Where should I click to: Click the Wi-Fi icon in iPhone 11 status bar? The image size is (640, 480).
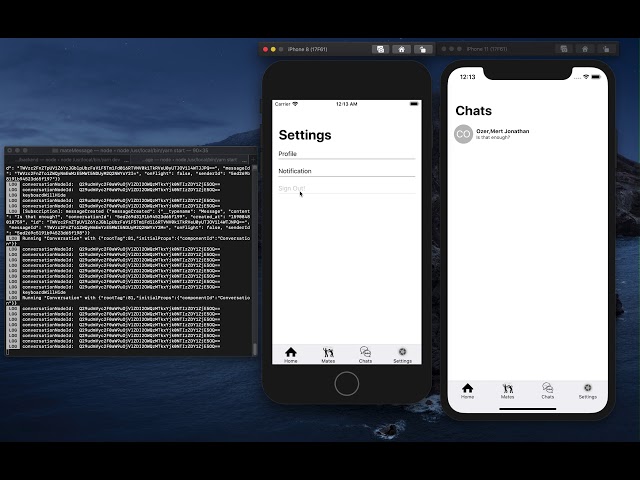click(x=586, y=77)
